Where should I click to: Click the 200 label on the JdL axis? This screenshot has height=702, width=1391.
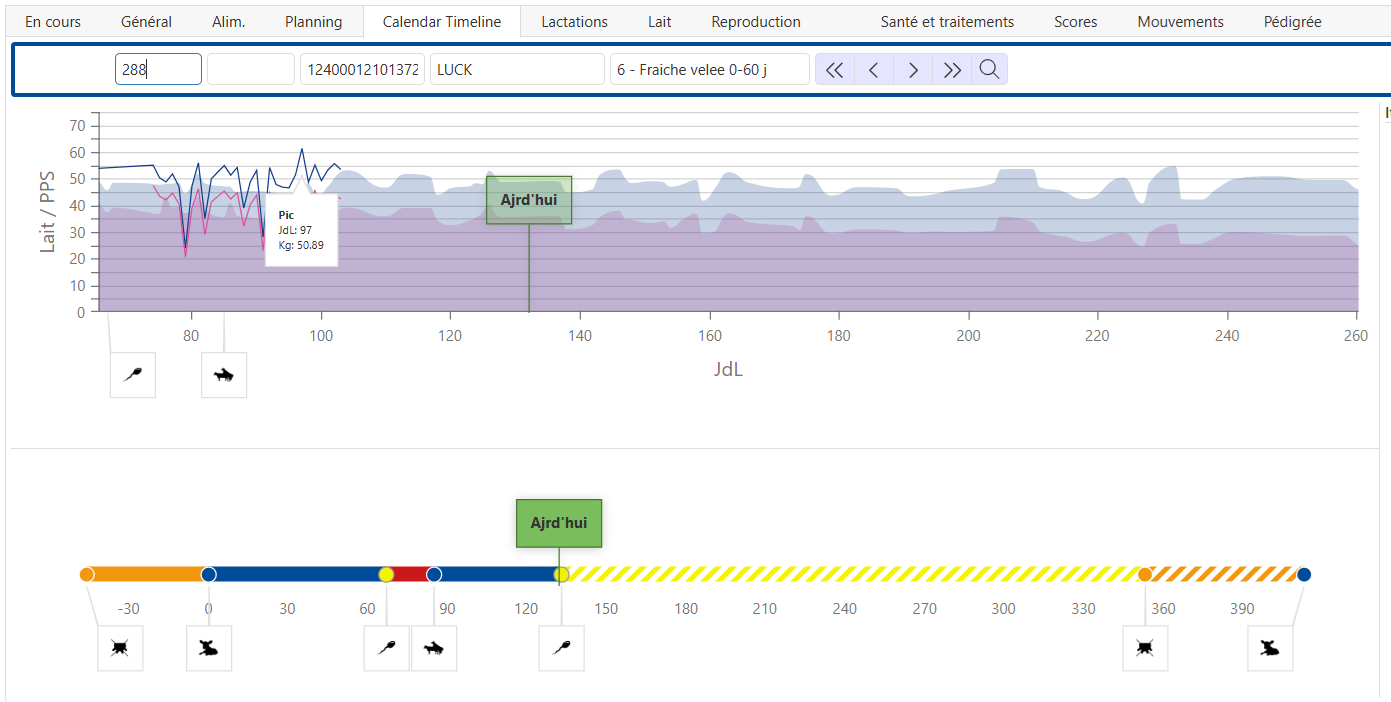[968, 336]
